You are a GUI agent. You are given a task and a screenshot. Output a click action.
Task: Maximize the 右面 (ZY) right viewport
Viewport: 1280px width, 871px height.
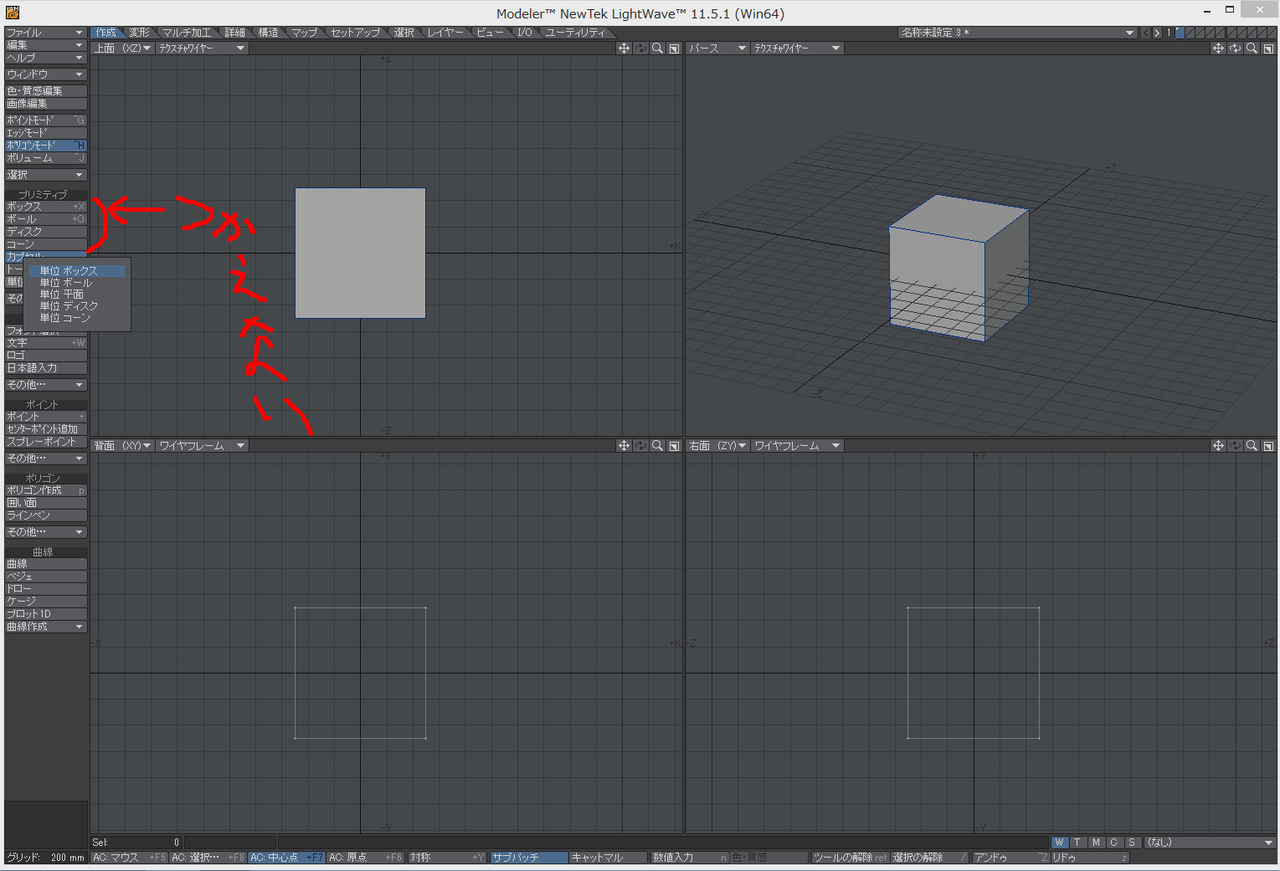1268,446
